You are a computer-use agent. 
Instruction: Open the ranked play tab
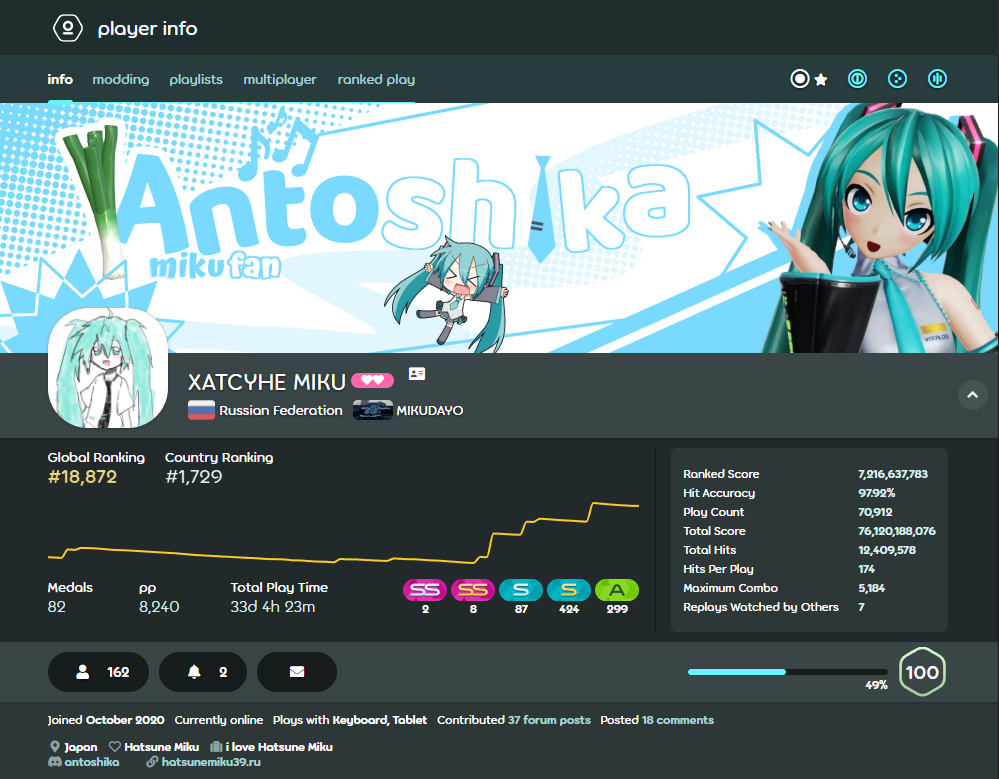click(x=376, y=80)
